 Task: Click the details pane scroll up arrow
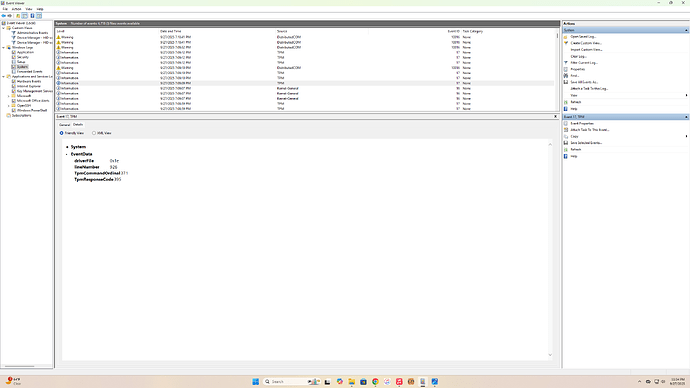(x=550, y=144)
